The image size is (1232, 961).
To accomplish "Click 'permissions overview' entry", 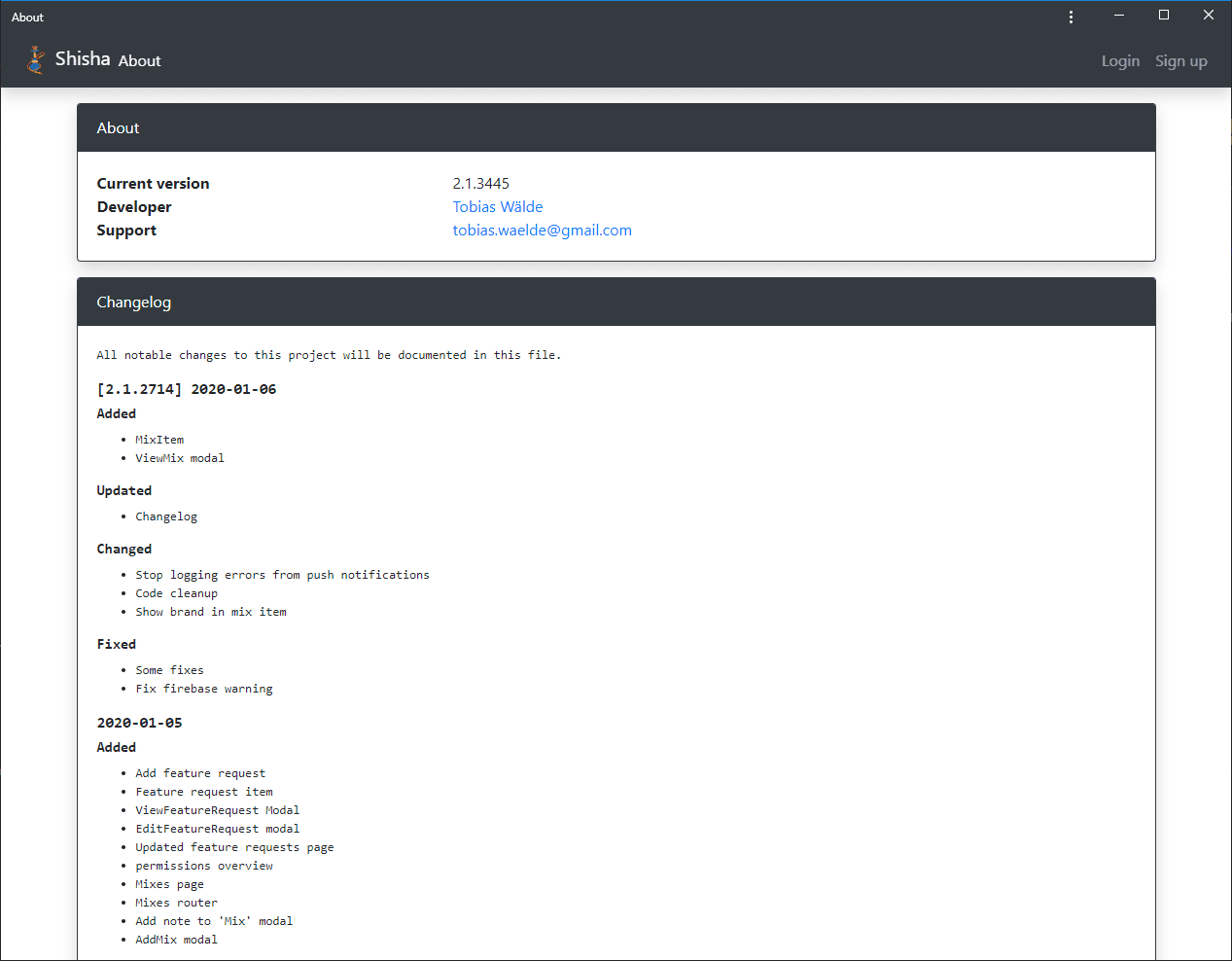I will click(x=204, y=866).
